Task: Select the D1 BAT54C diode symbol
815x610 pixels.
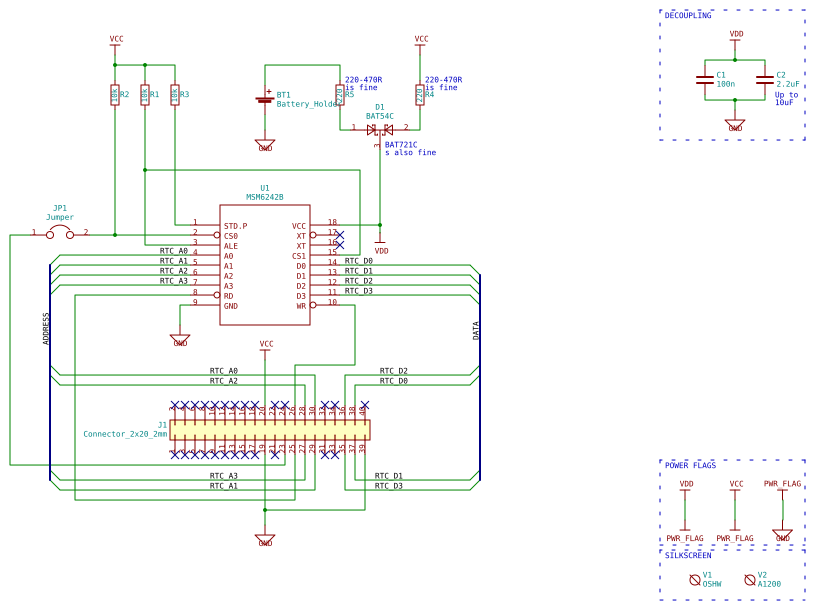Action: click(380, 129)
